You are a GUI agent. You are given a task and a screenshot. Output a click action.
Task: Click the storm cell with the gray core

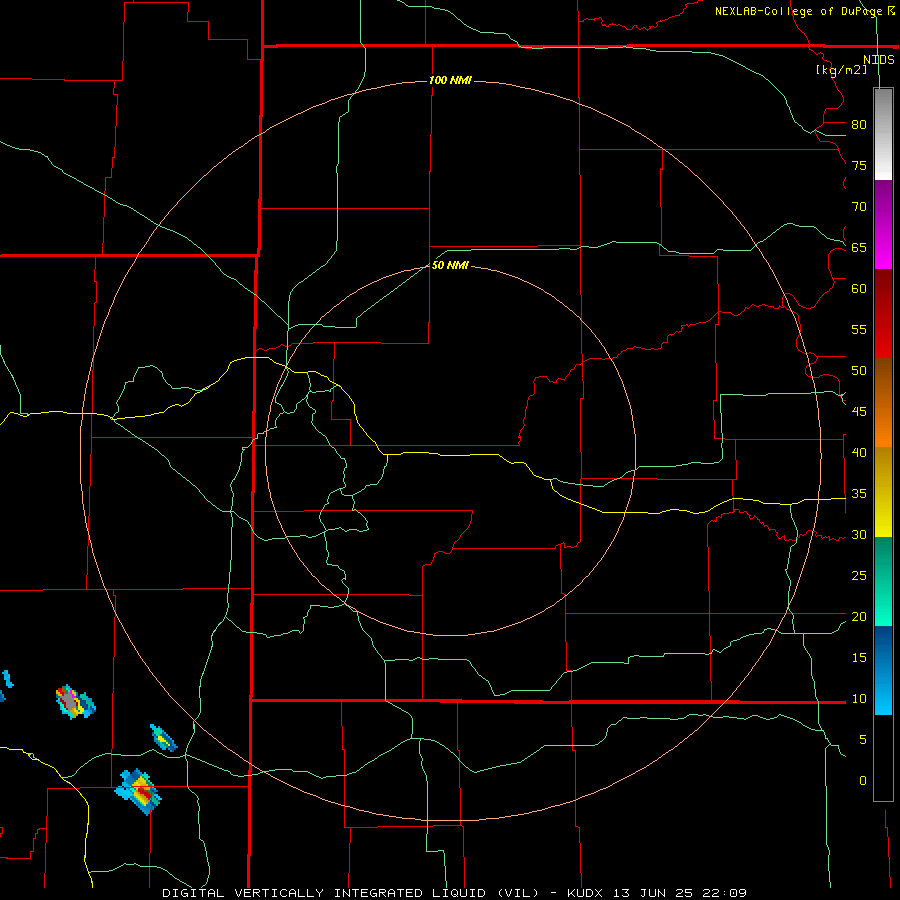point(75,701)
